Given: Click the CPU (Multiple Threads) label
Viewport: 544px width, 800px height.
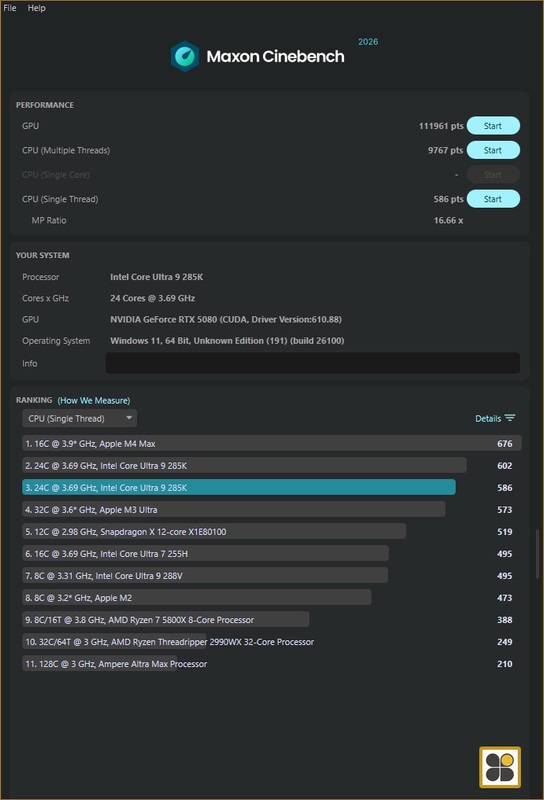Looking at the screenshot, I should 66,150.
